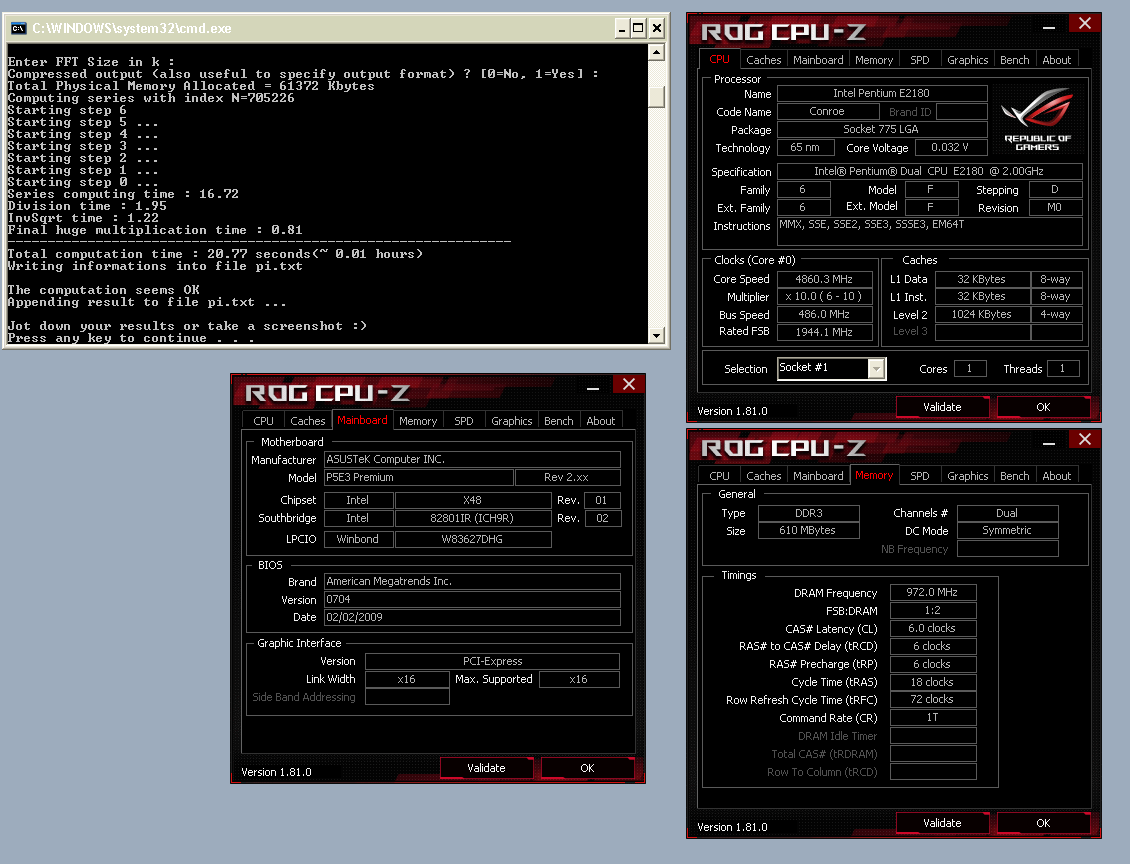Screen dimensions: 1130x864
Task: Click the BIOS date 02/02/2009 field
Action: click(x=472, y=617)
